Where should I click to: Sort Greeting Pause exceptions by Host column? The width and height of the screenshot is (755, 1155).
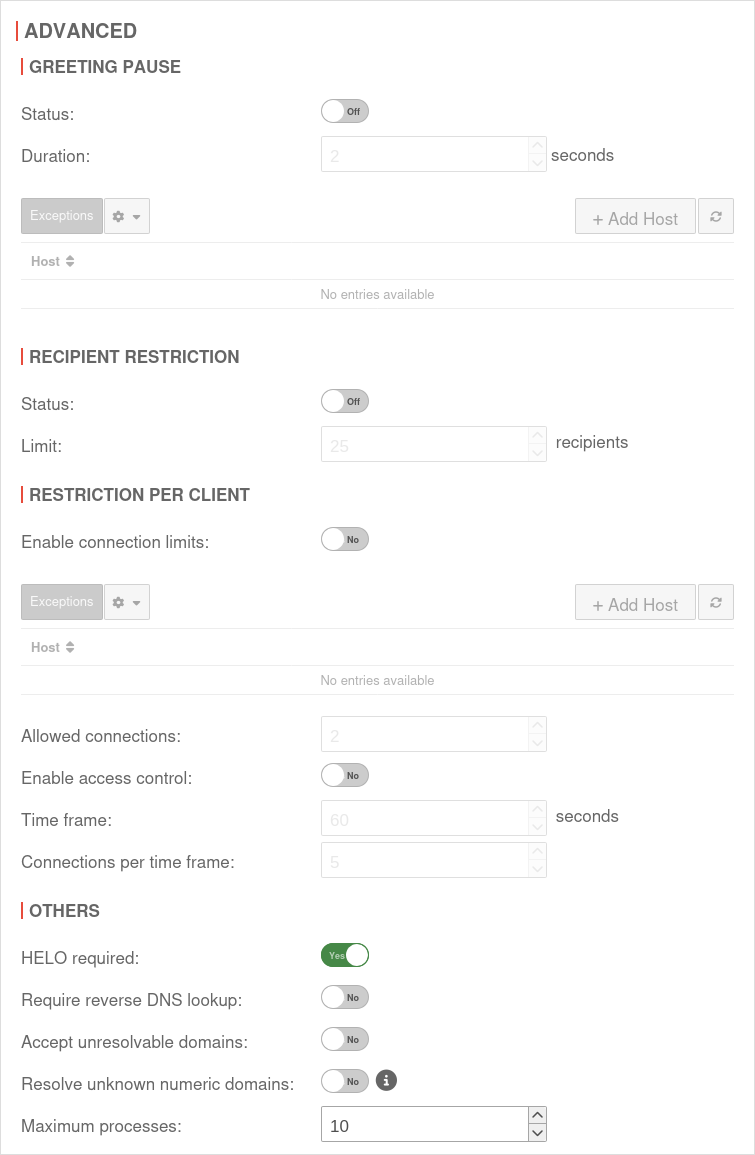point(53,261)
